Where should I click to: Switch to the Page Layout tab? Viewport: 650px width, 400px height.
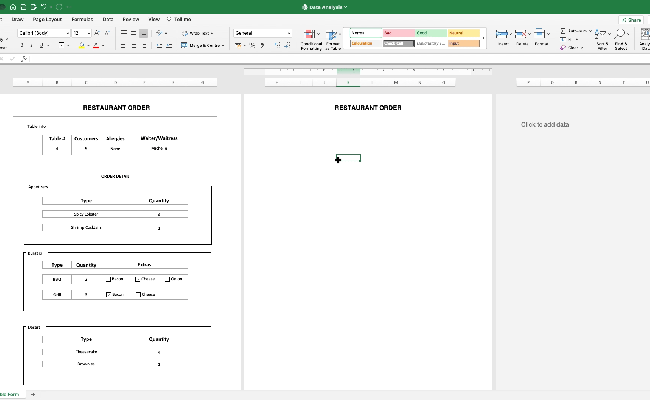47,19
